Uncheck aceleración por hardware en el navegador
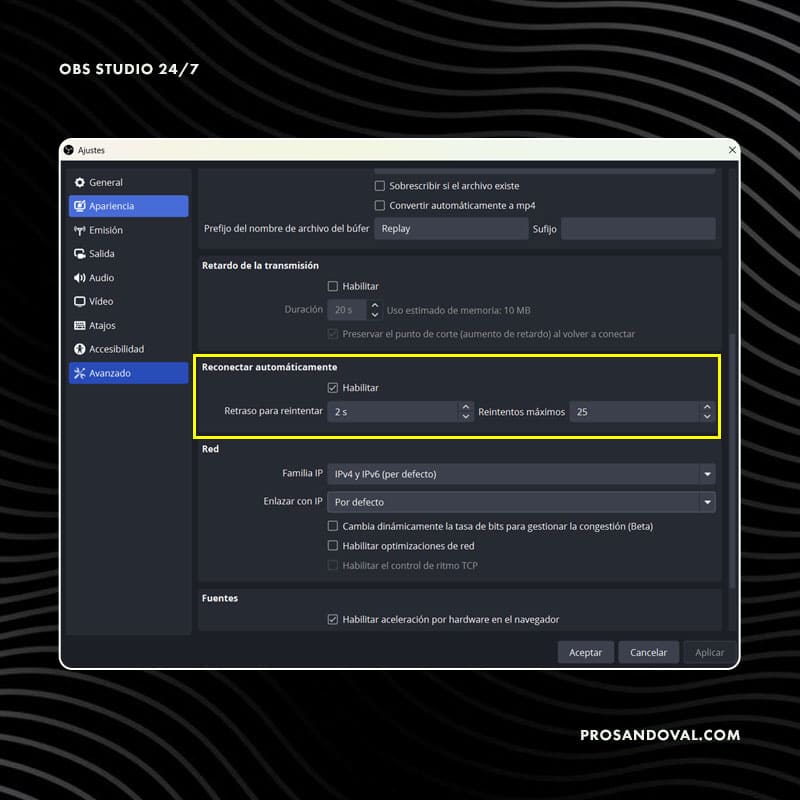The width and height of the screenshot is (800, 800). coord(333,619)
